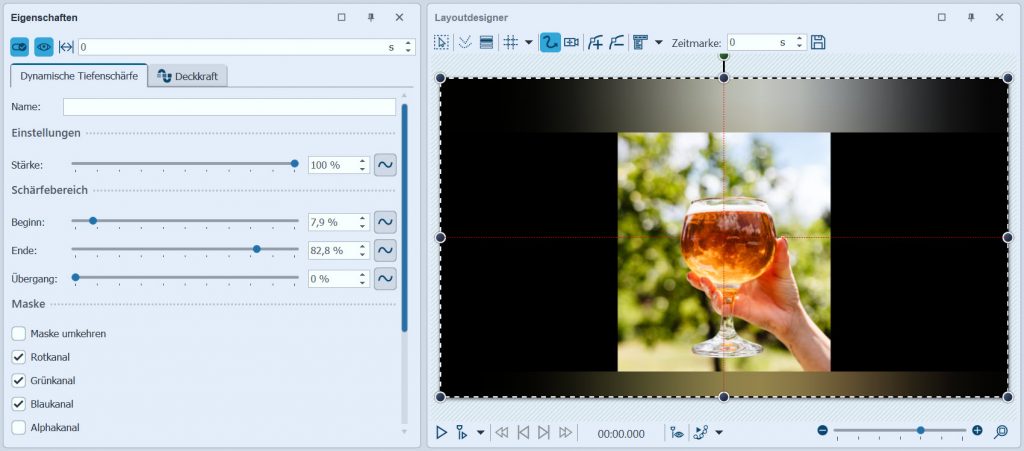Click the curve button next to Ende
Viewport: 1024px width, 451px height.
pyautogui.click(x=385, y=250)
